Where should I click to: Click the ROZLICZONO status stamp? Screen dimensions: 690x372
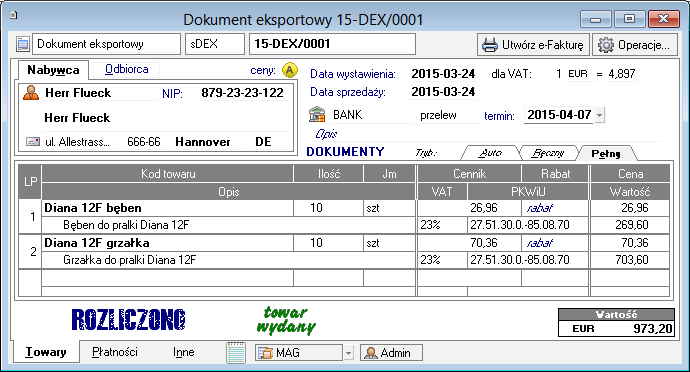[x=128, y=320]
